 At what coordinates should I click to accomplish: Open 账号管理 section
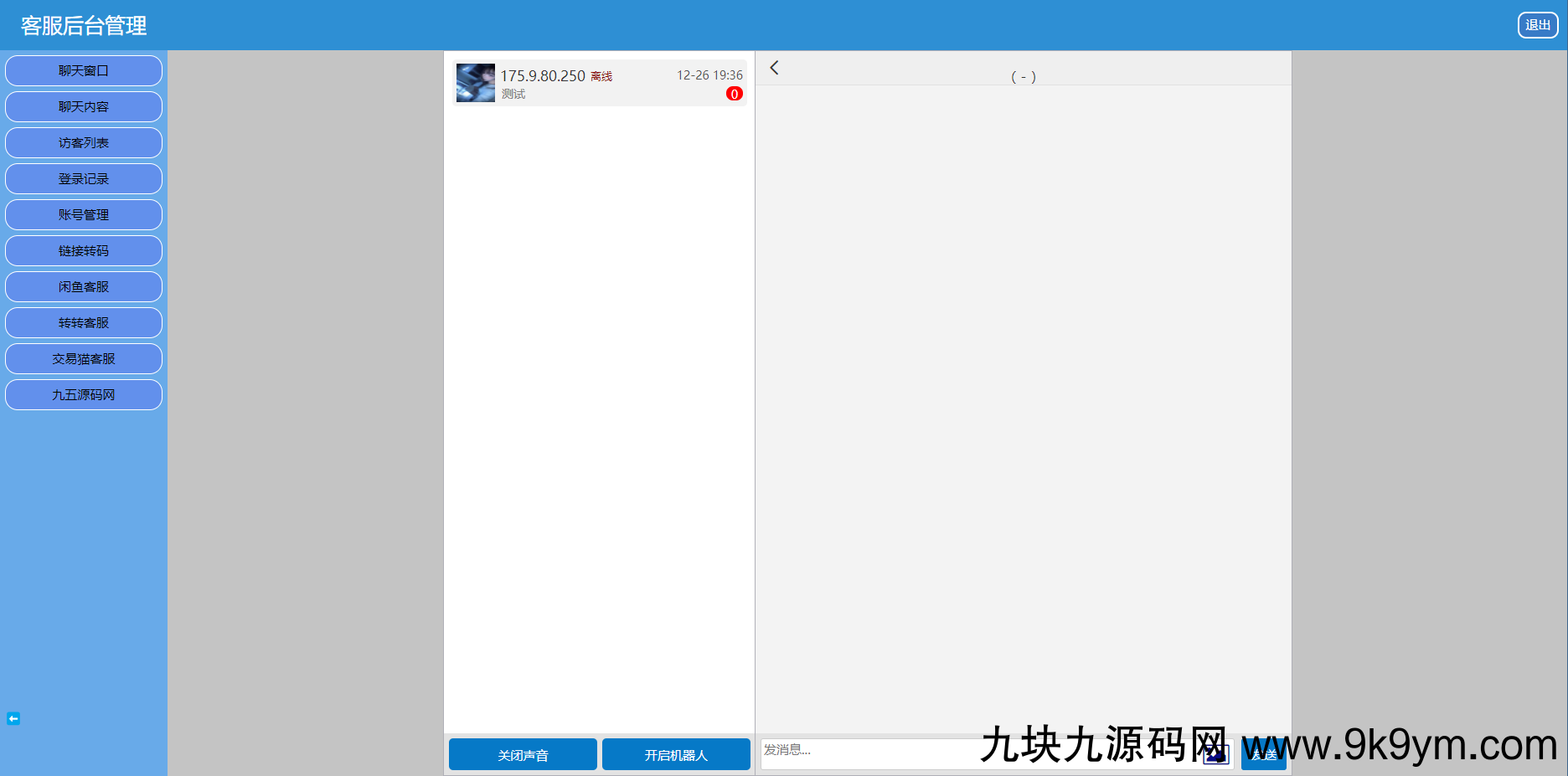(x=84, y=215)
